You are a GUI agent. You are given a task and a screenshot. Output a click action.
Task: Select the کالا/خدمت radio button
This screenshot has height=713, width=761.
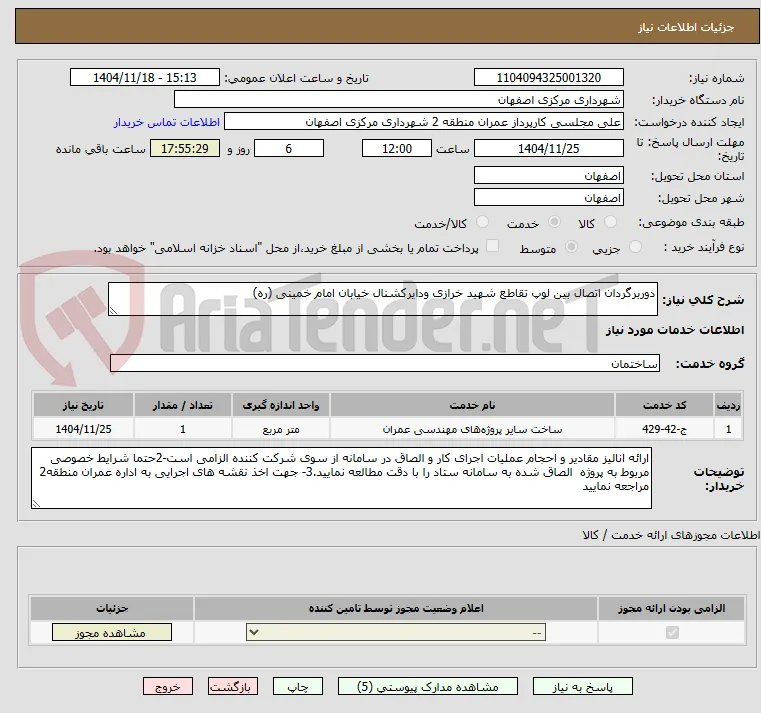coord(482,222)
